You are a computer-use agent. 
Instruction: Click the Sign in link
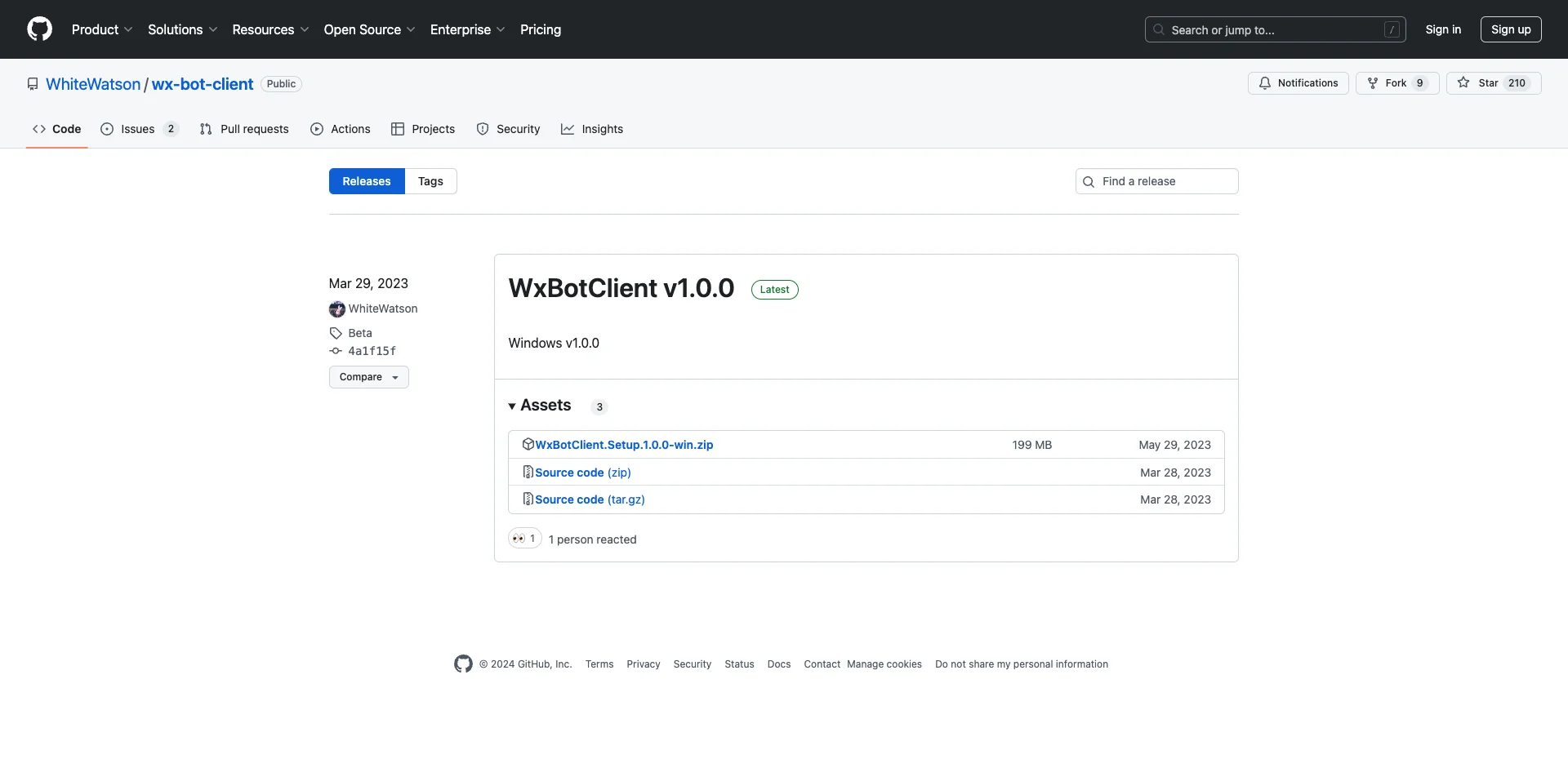coord(1443,29)
